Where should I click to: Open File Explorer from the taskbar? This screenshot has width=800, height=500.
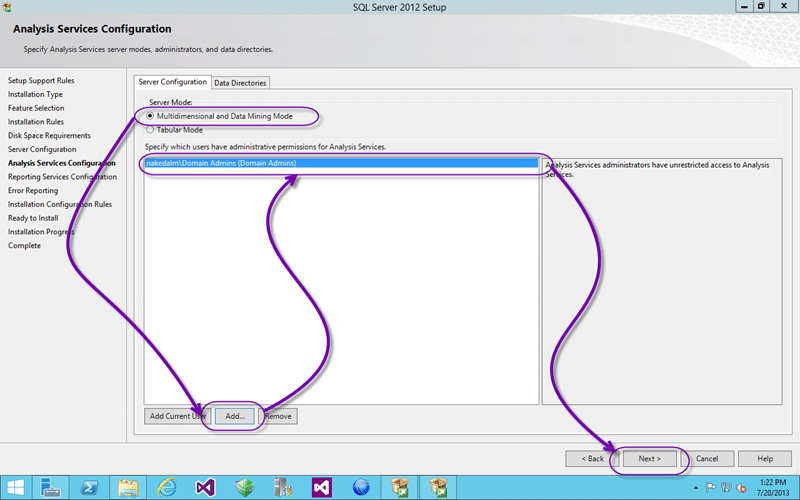click(x=128, y=488)
